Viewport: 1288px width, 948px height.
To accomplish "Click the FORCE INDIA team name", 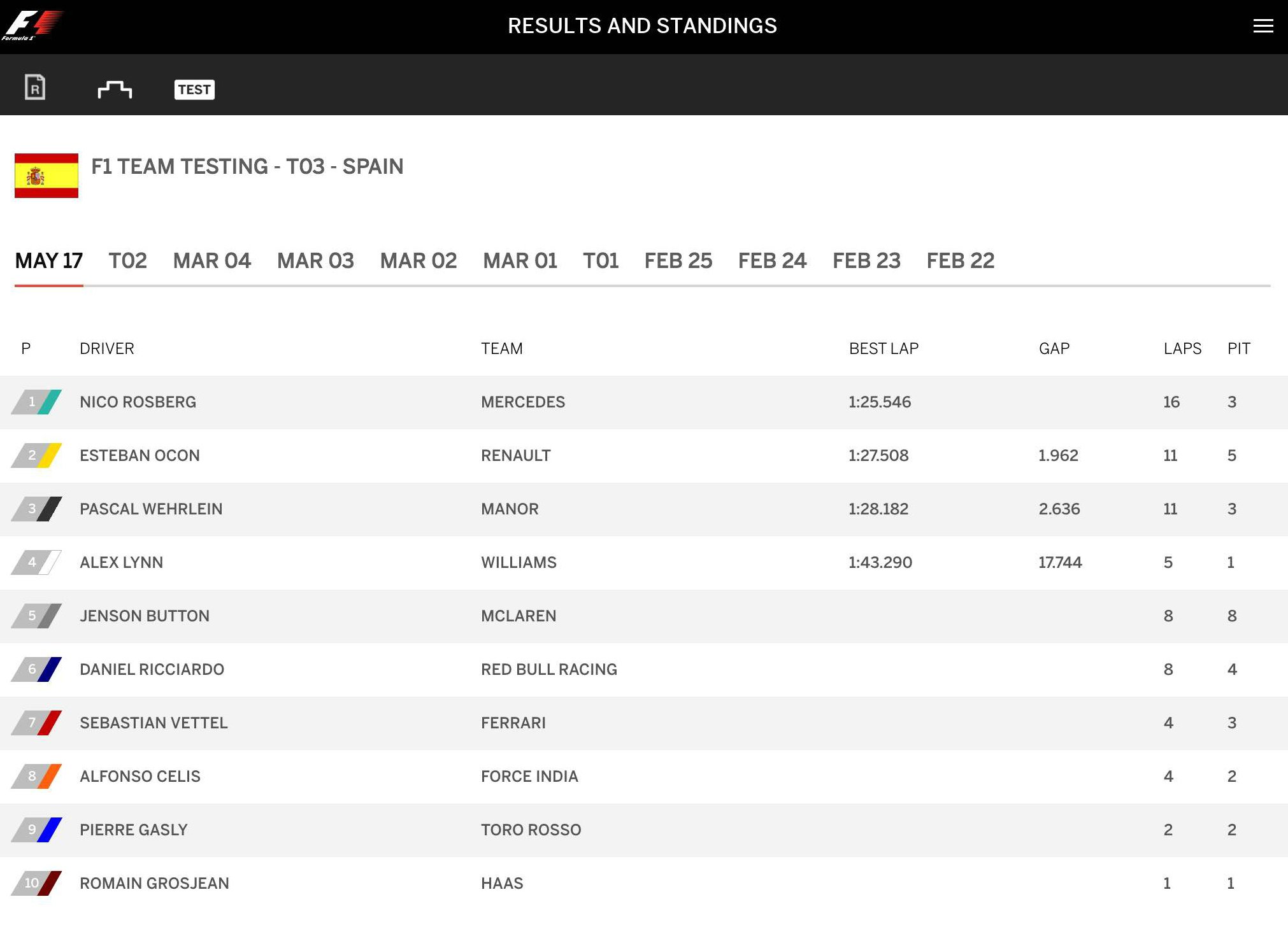I will [529, 777].
